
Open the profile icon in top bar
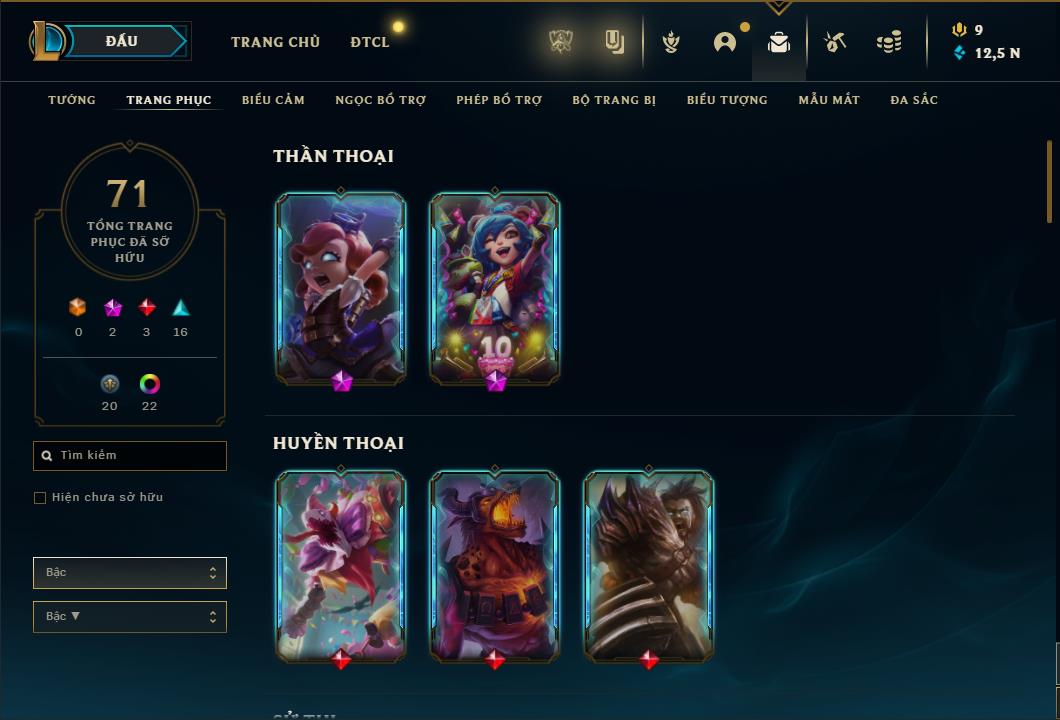(x=725, y=42)
